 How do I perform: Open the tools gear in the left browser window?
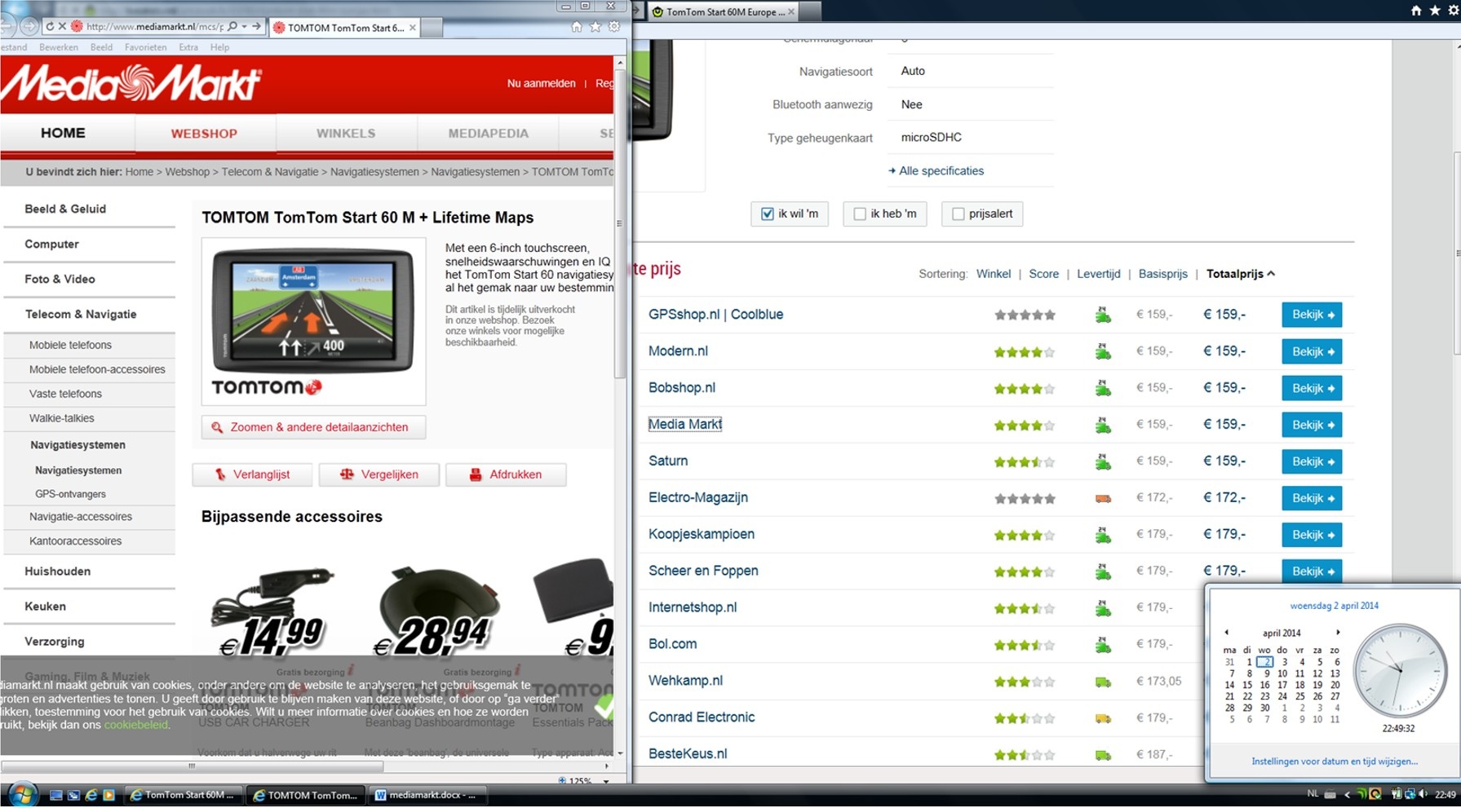(x=614, y=27)
